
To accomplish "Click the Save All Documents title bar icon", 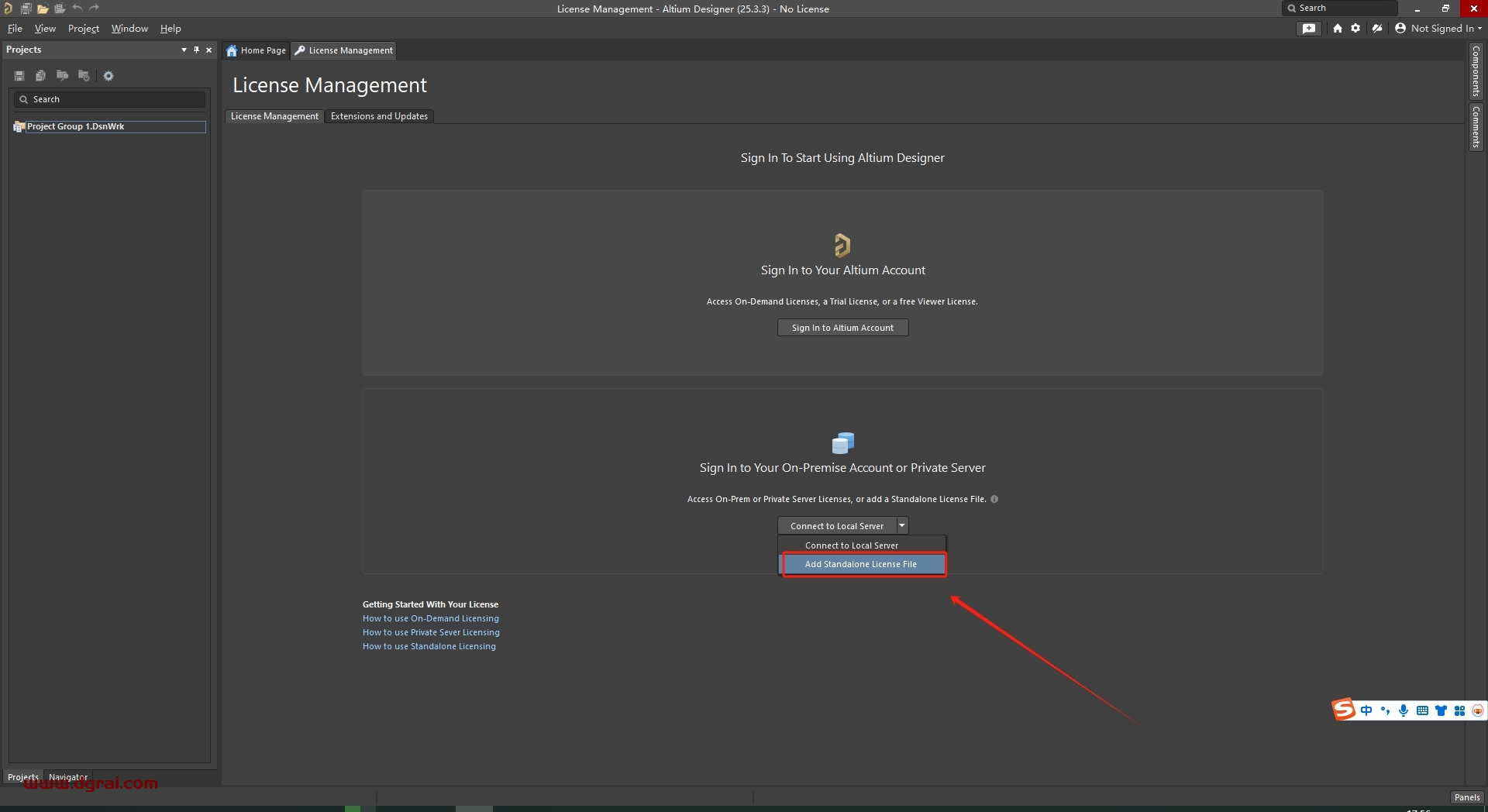I will 26,9.
